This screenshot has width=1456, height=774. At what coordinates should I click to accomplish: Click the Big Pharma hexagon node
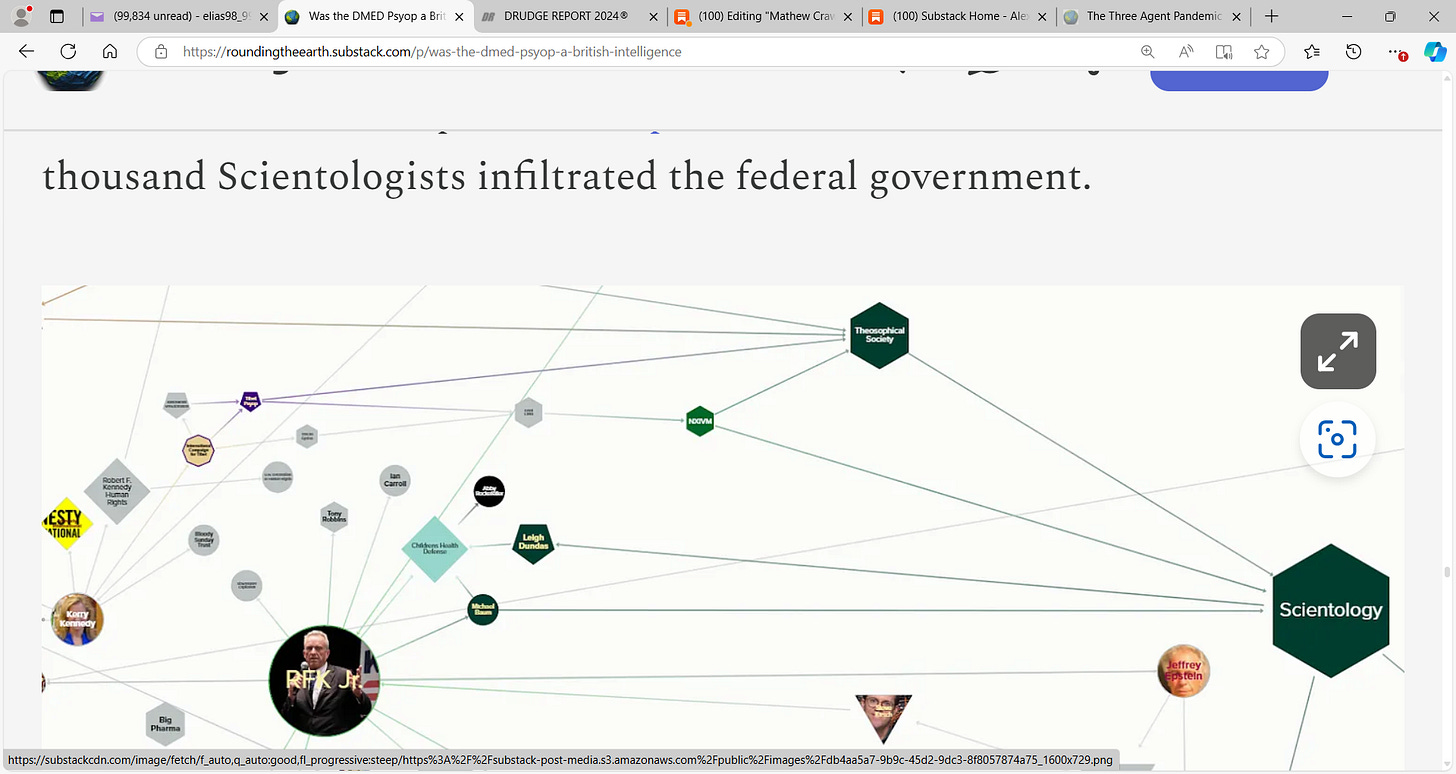click(x=165, y=724)
